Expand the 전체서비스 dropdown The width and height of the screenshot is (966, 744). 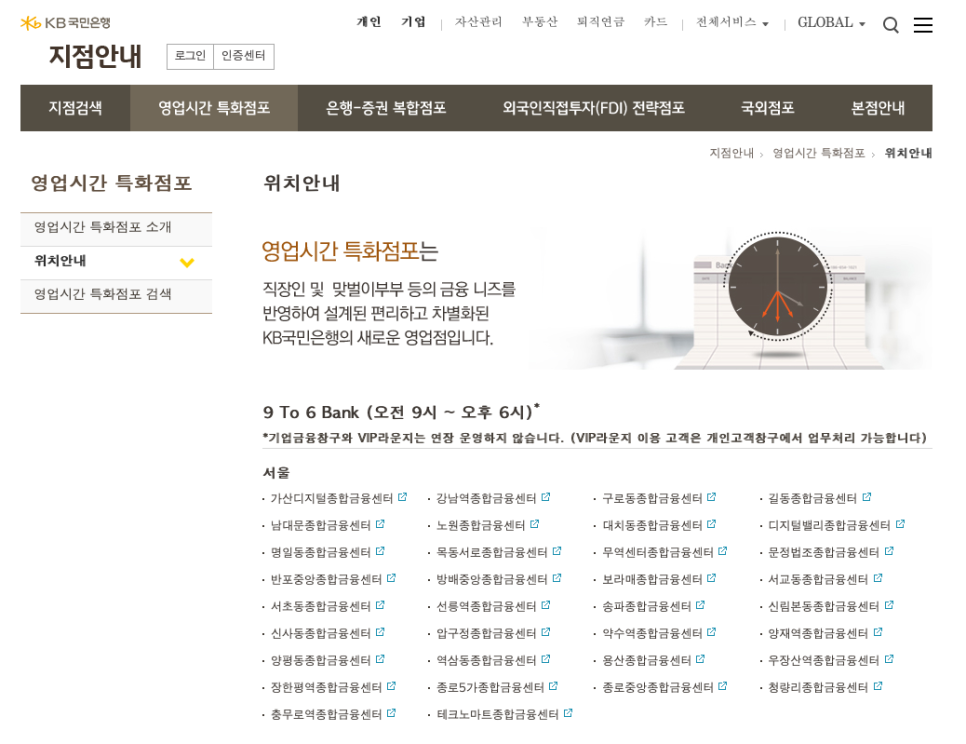[732, 23]
